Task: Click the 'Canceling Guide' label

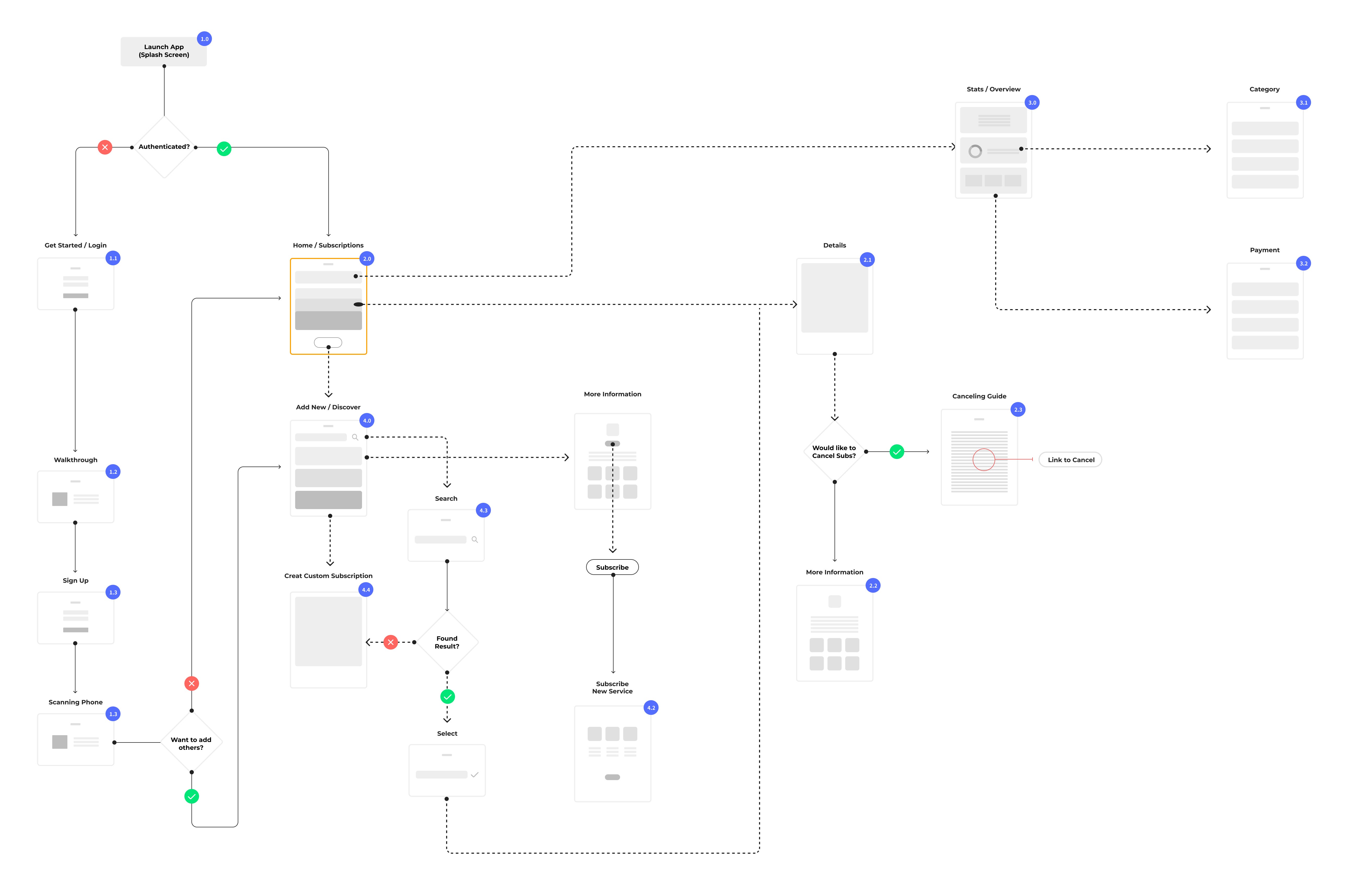Action: point(979,397)
